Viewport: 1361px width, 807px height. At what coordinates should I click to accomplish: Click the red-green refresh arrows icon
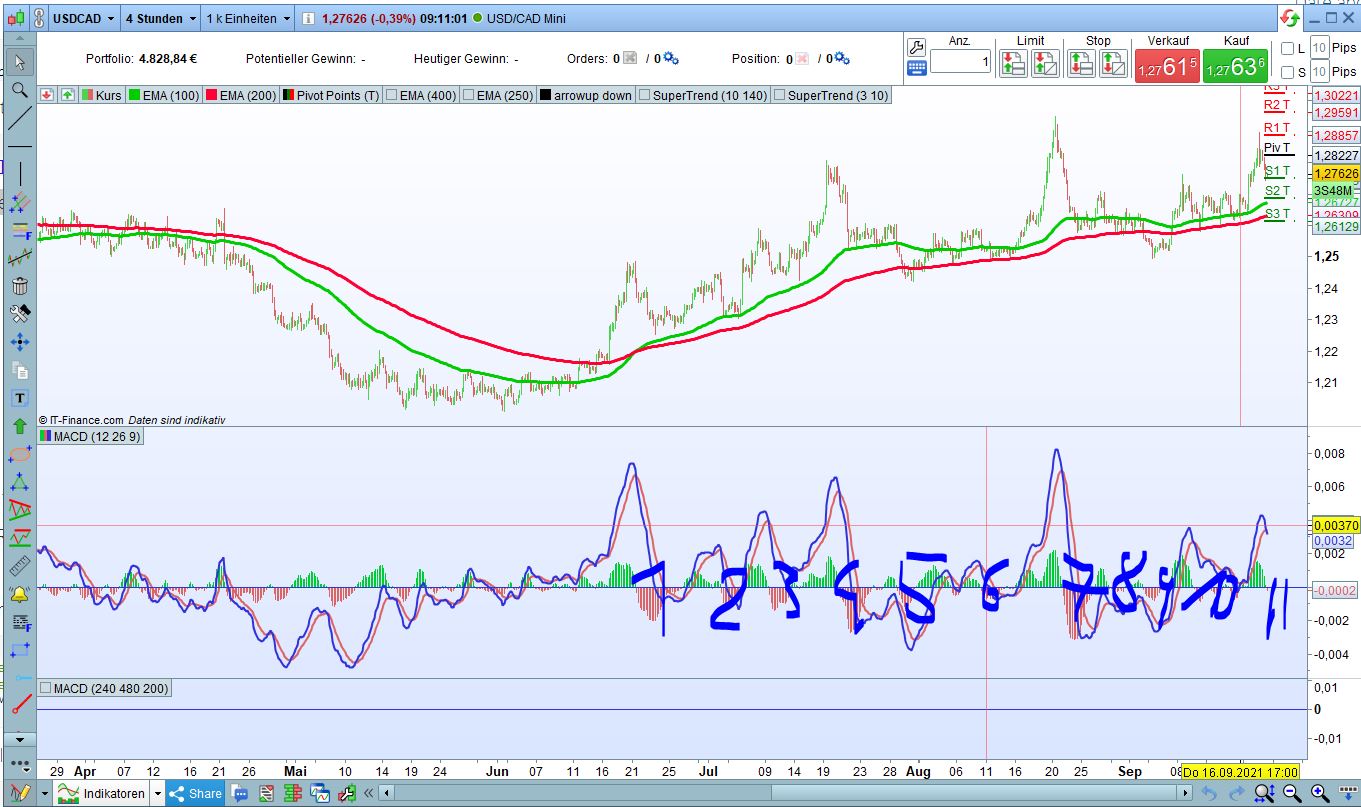pyautogui.click(x=1289, y=18)
